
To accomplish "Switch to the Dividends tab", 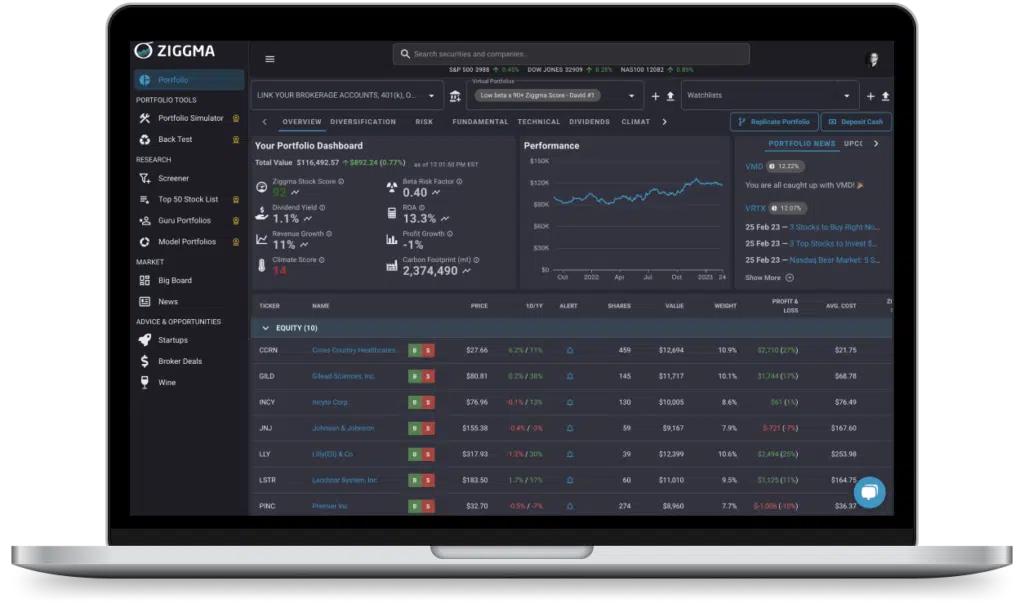I will pos(589,122).
